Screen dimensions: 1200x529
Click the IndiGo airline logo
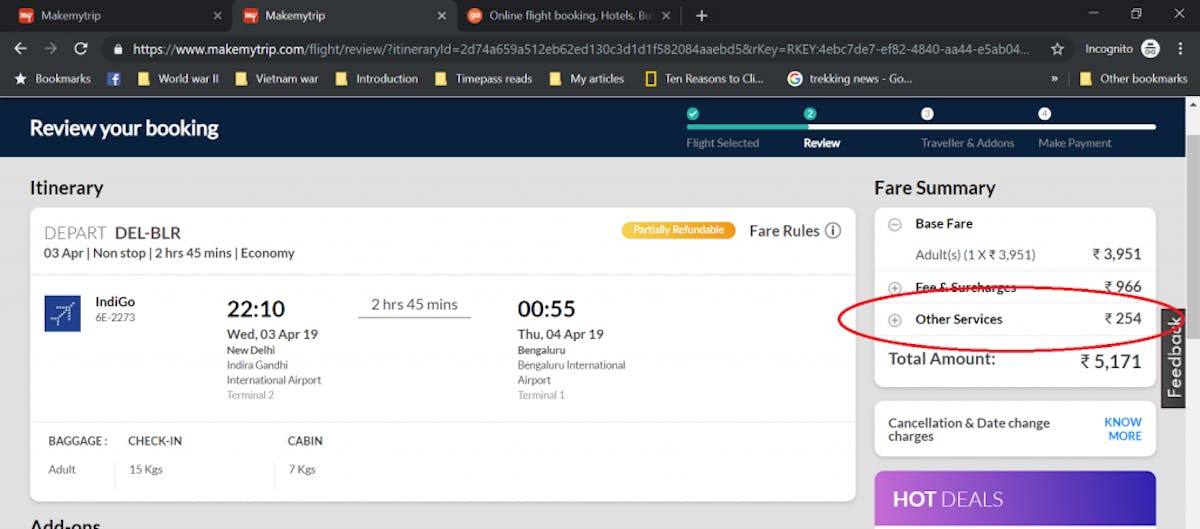coord(63,313)
